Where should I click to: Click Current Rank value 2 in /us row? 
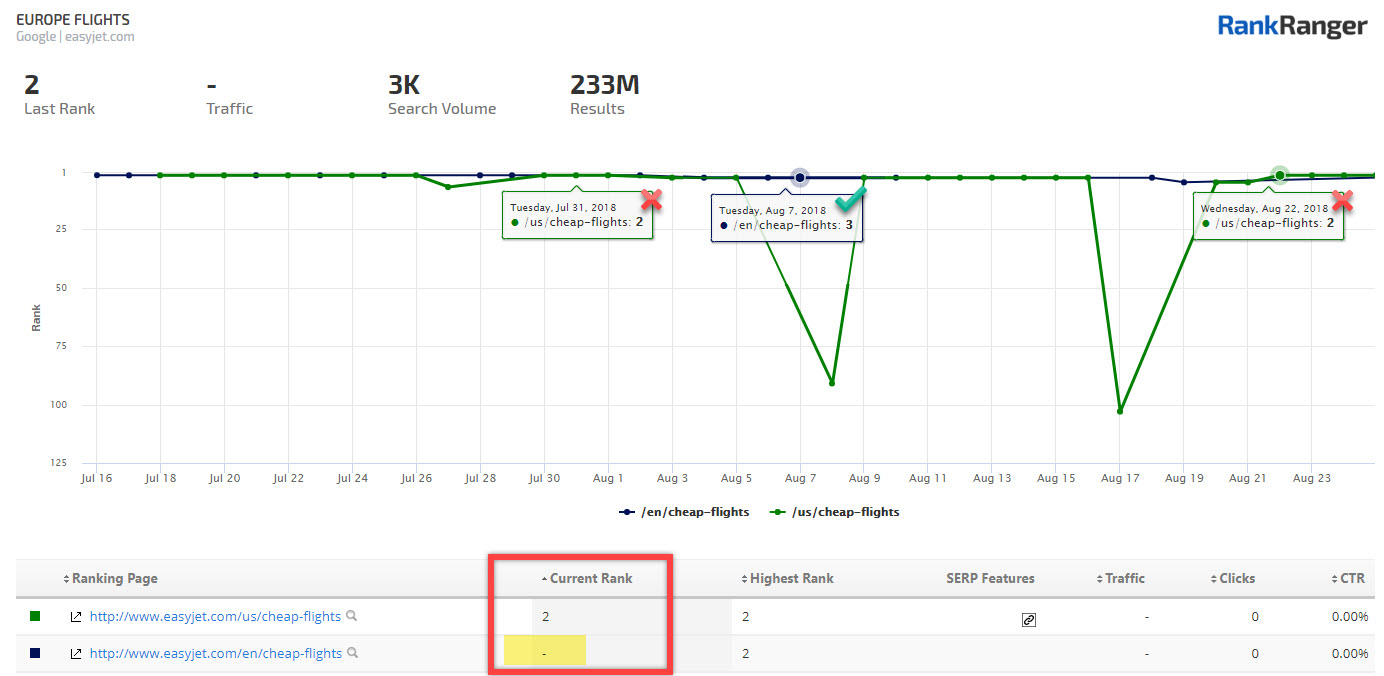pyautogui.click(x=545, y=617)
